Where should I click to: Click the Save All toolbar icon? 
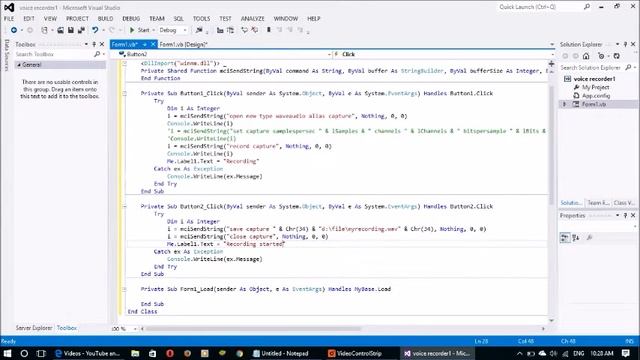tap(81, 30)
